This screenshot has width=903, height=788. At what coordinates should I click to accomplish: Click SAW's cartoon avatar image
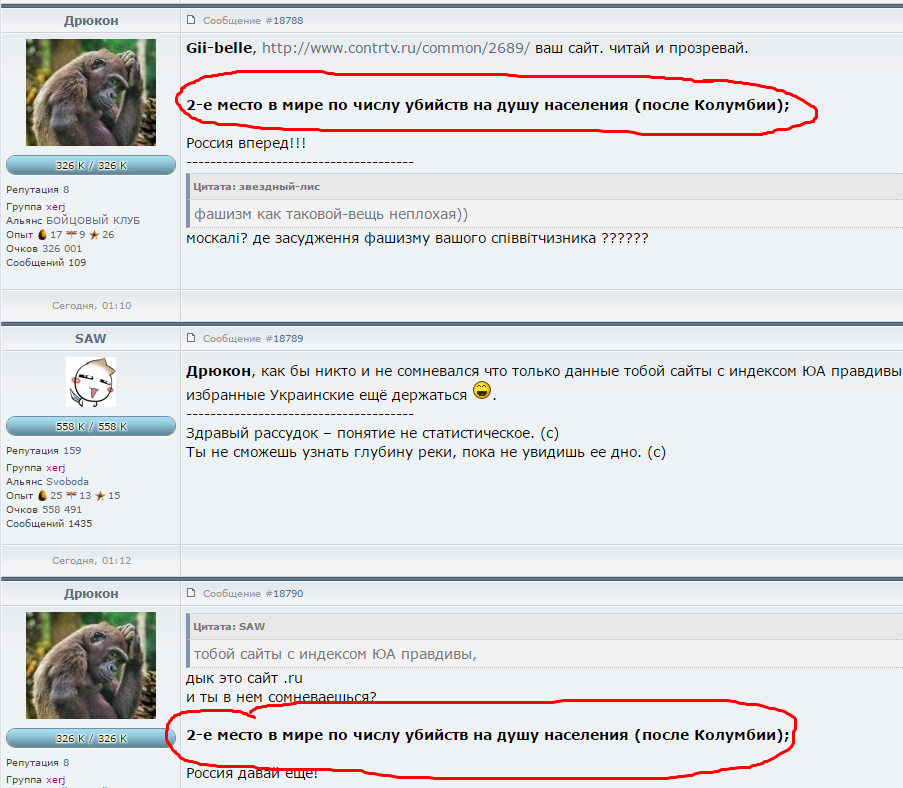tap(91, 382)
